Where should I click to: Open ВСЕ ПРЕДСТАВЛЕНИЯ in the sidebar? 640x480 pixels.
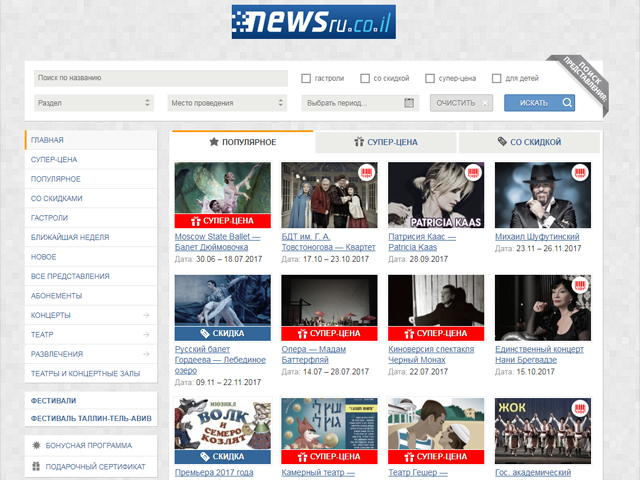(x=91, y=276)
